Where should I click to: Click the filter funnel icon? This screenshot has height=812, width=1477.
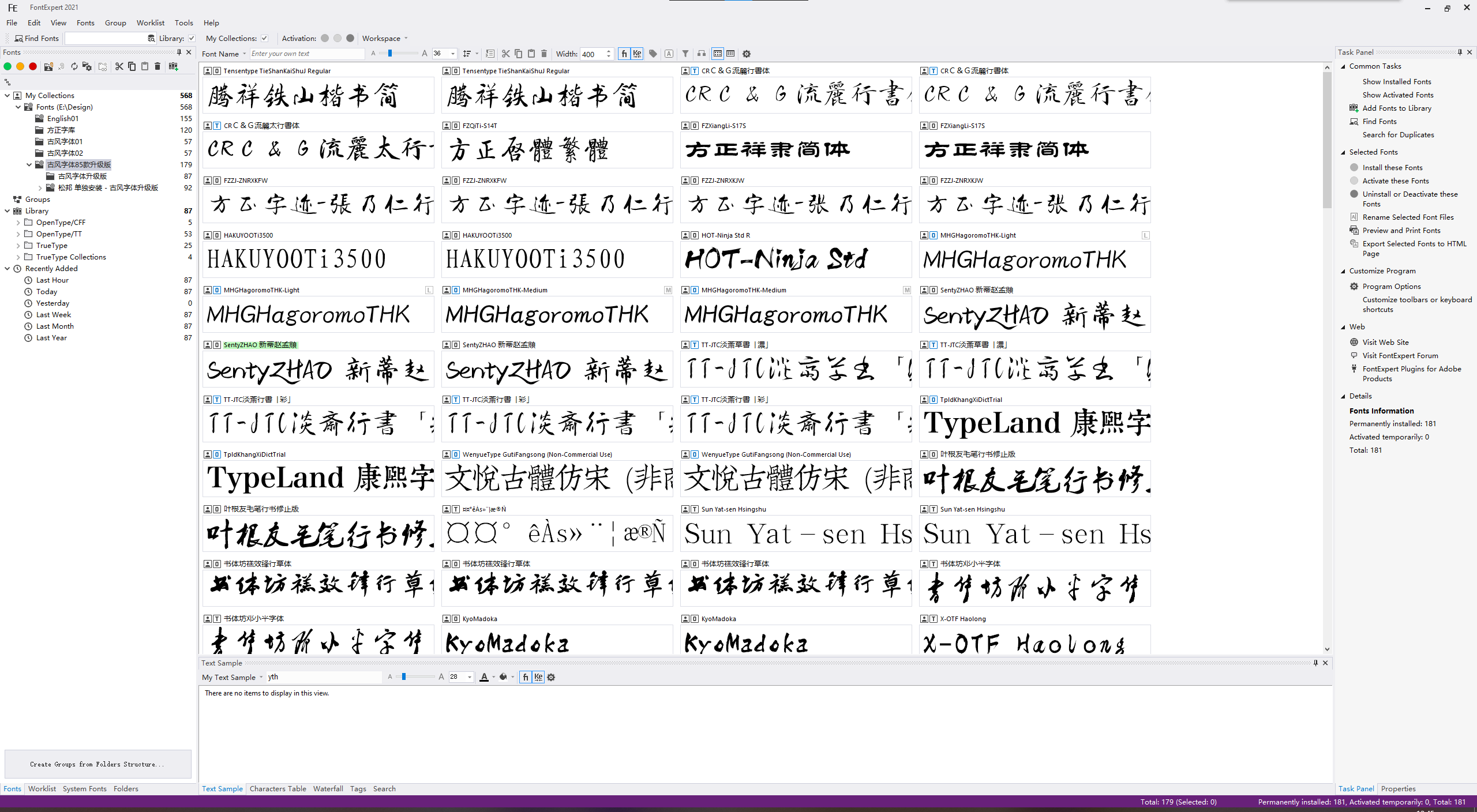point(685,54)
